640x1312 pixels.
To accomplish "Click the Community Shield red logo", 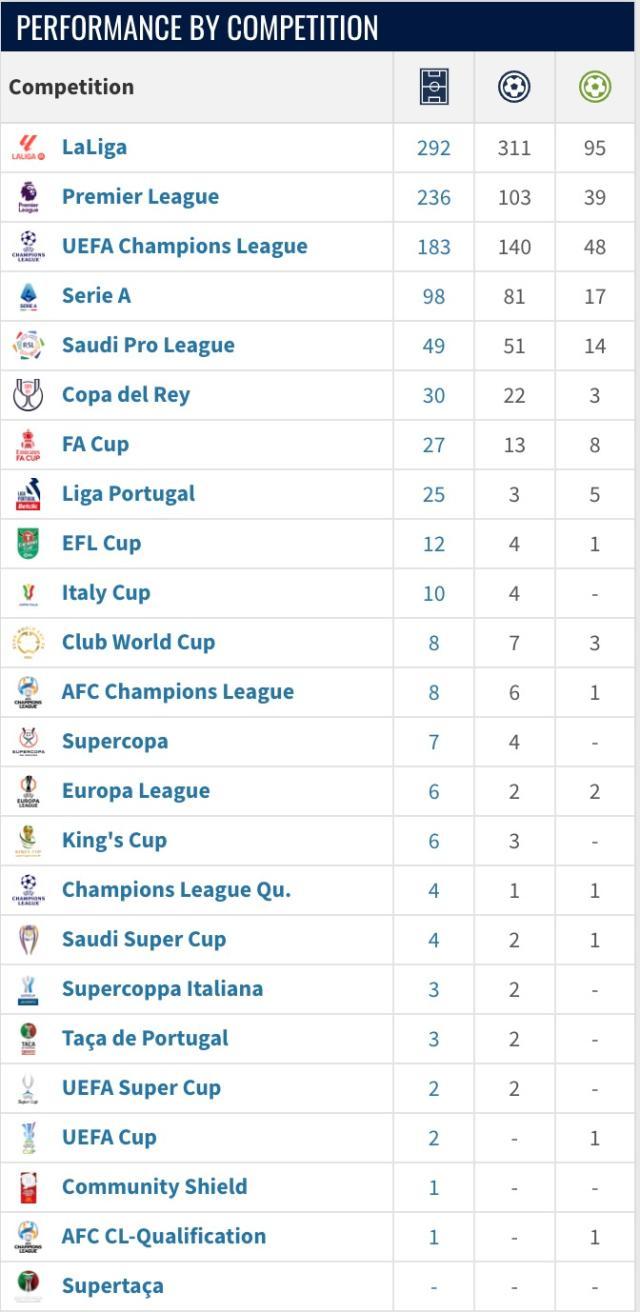I will (28, 1187).
